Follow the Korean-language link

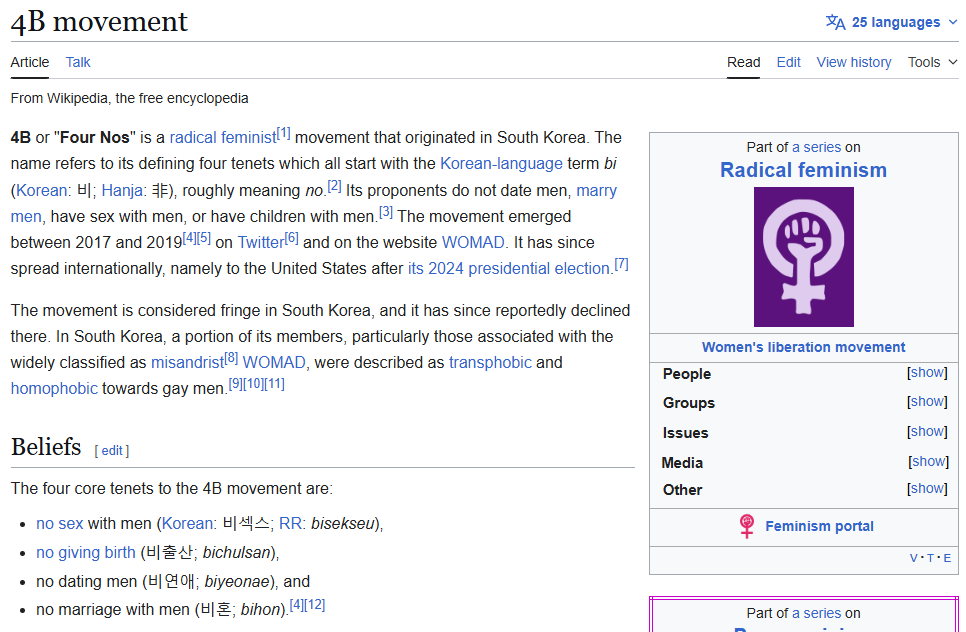point(501,164)
